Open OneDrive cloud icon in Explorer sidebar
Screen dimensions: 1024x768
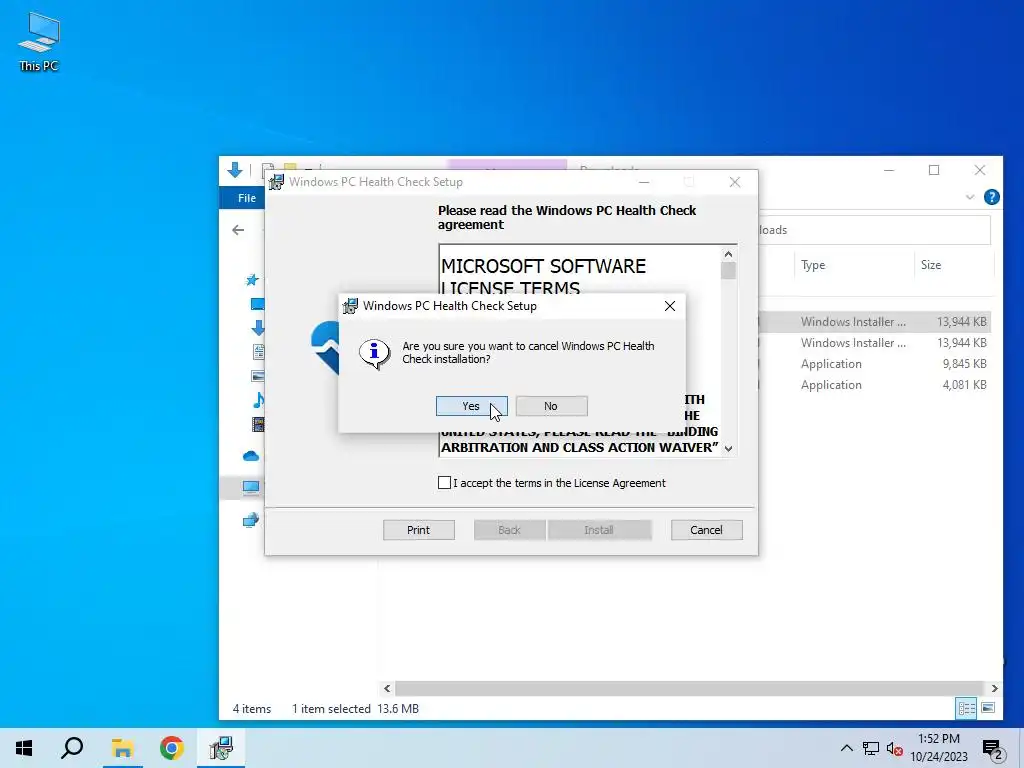click(251, 456)
